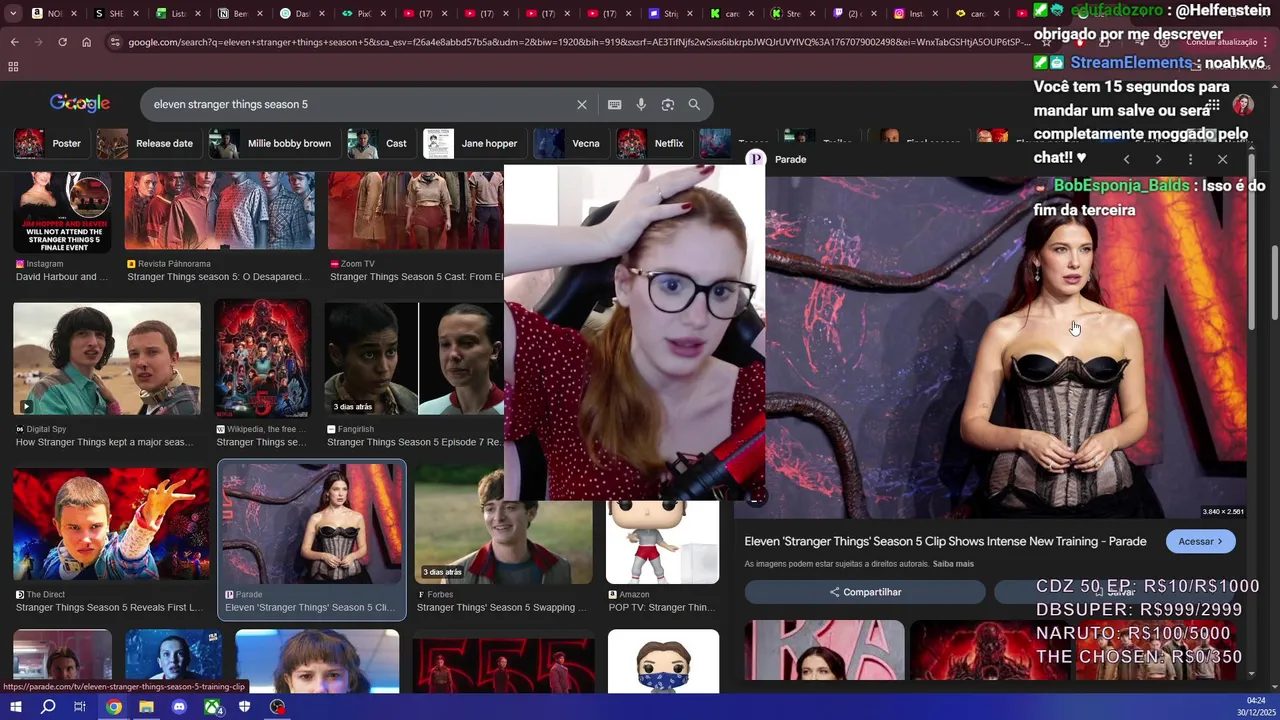
Task: Open File Explorer from the taskbar
Action: click(146, 707)
